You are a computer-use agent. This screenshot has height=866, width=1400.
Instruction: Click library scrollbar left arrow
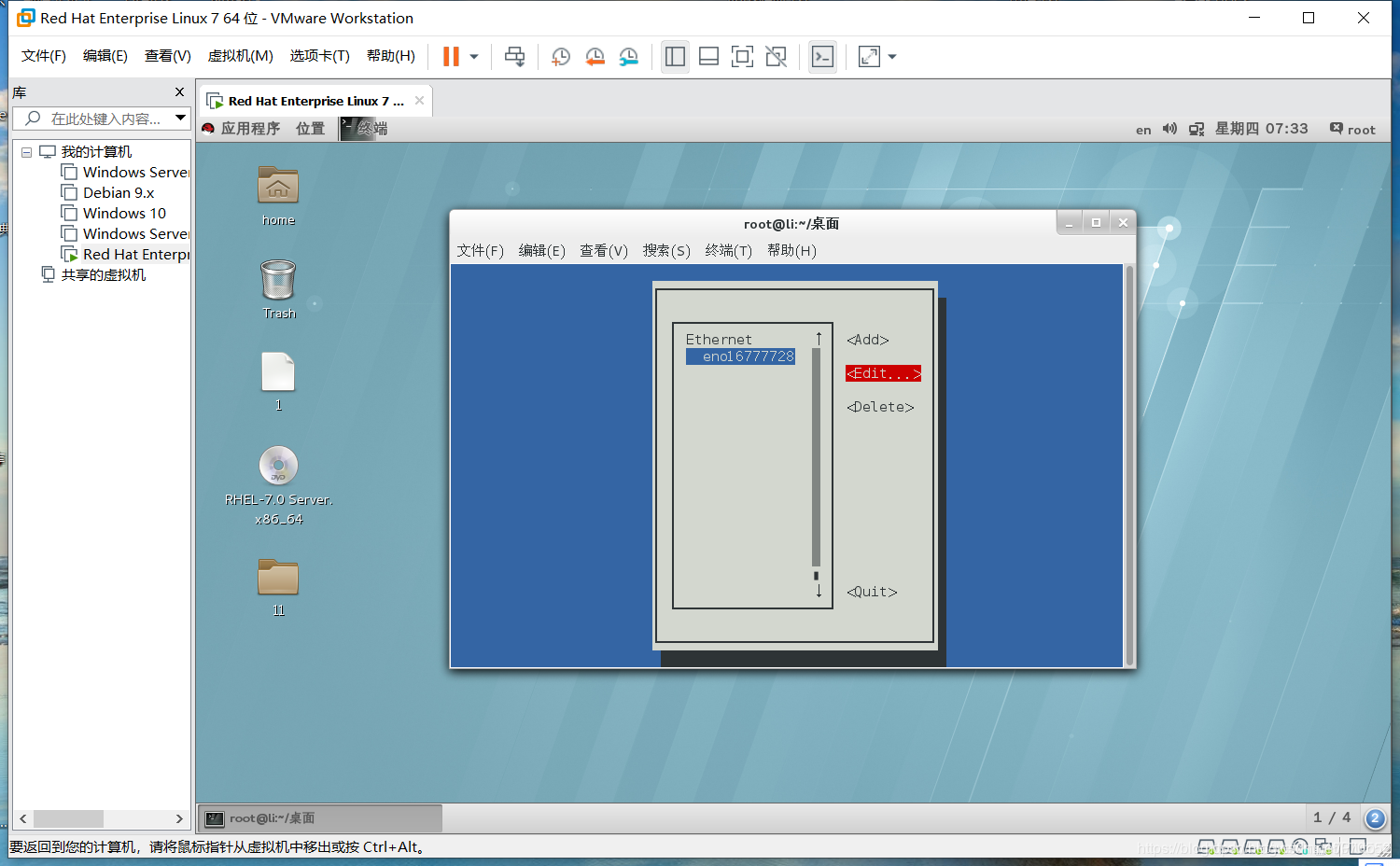(x=22, y=818)
